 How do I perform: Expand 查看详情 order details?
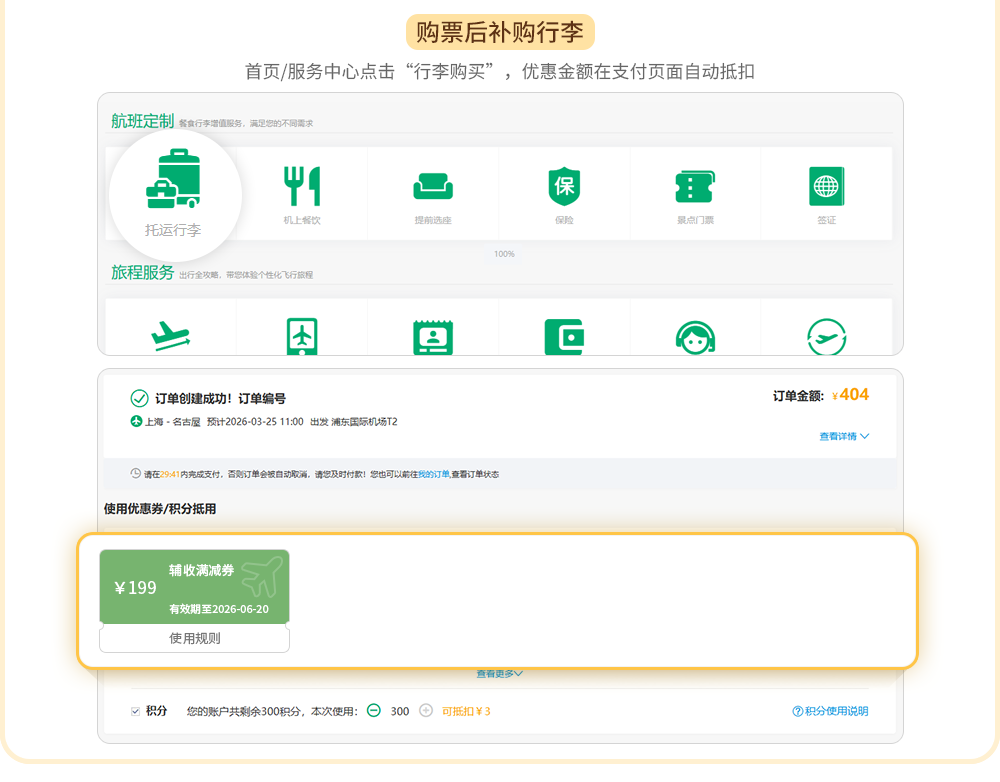[x=844, y=436]
